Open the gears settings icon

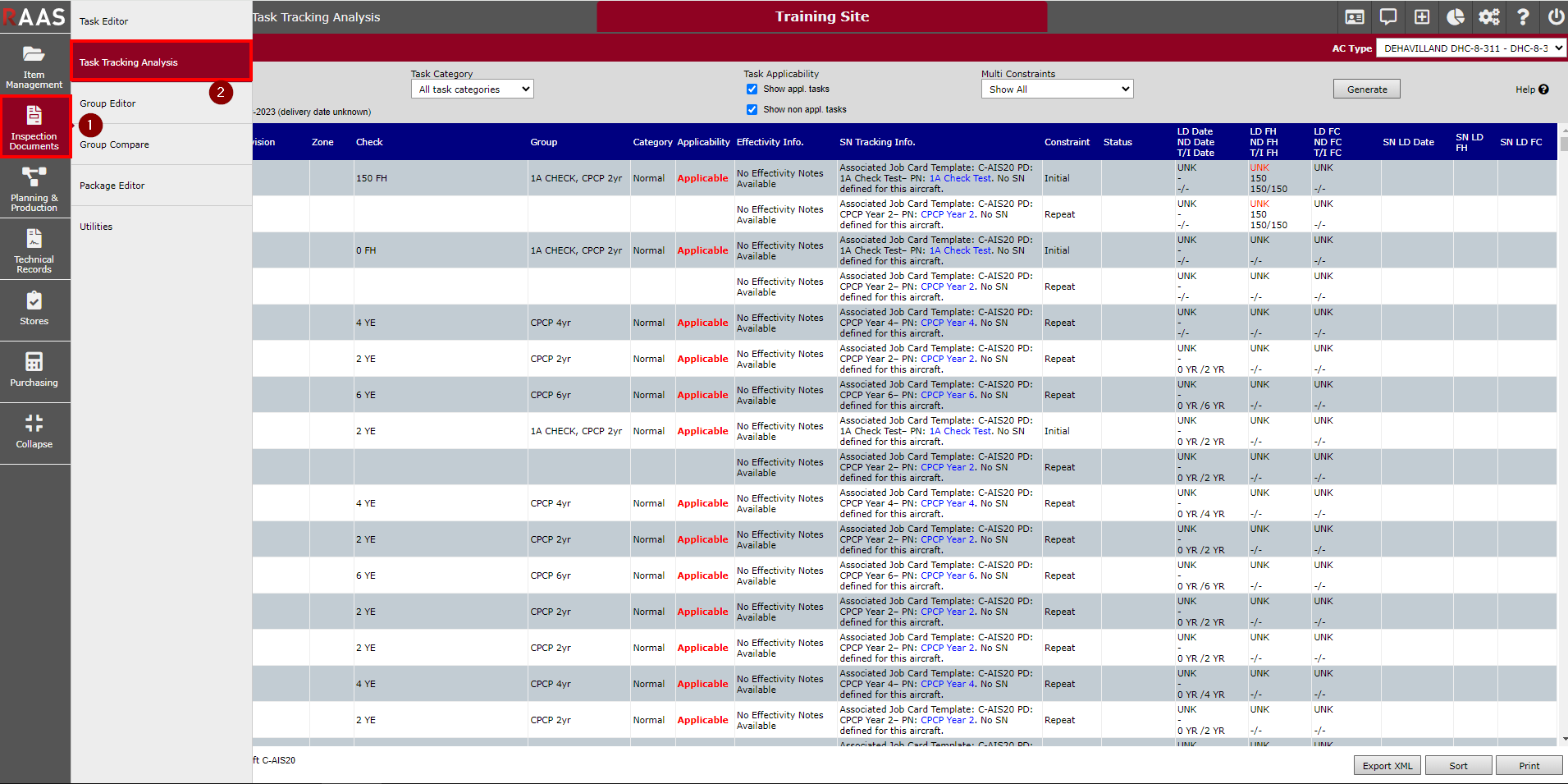pos(1489,17)
